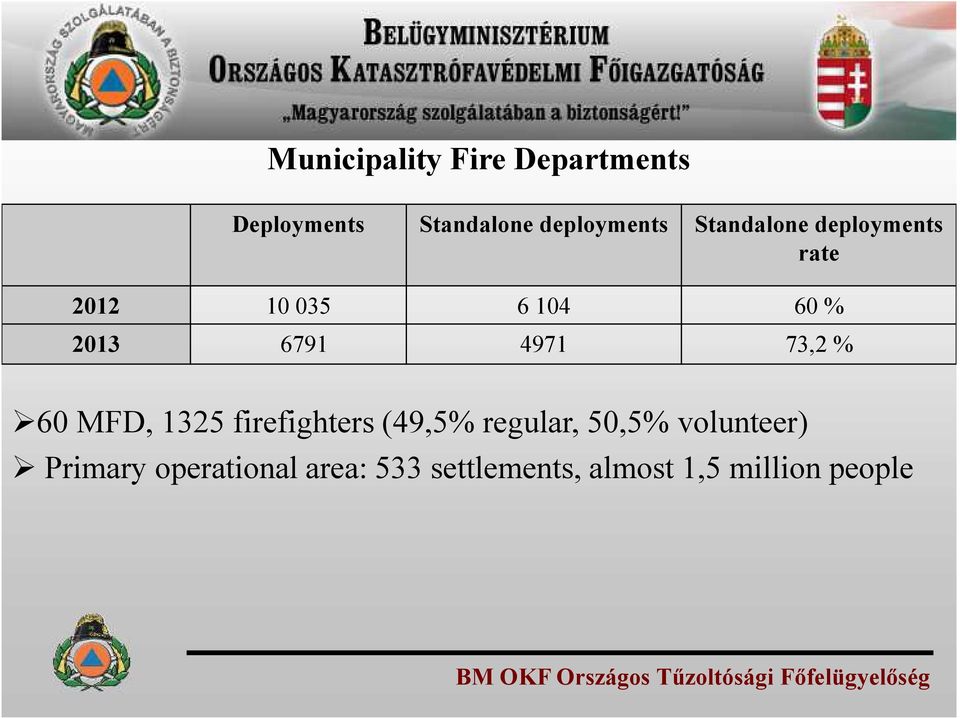The height and width of the screenshot is (718, 960).
Task: Select the '60 %' rate cell
Action: pyautogui.click(x=819, y=305)
